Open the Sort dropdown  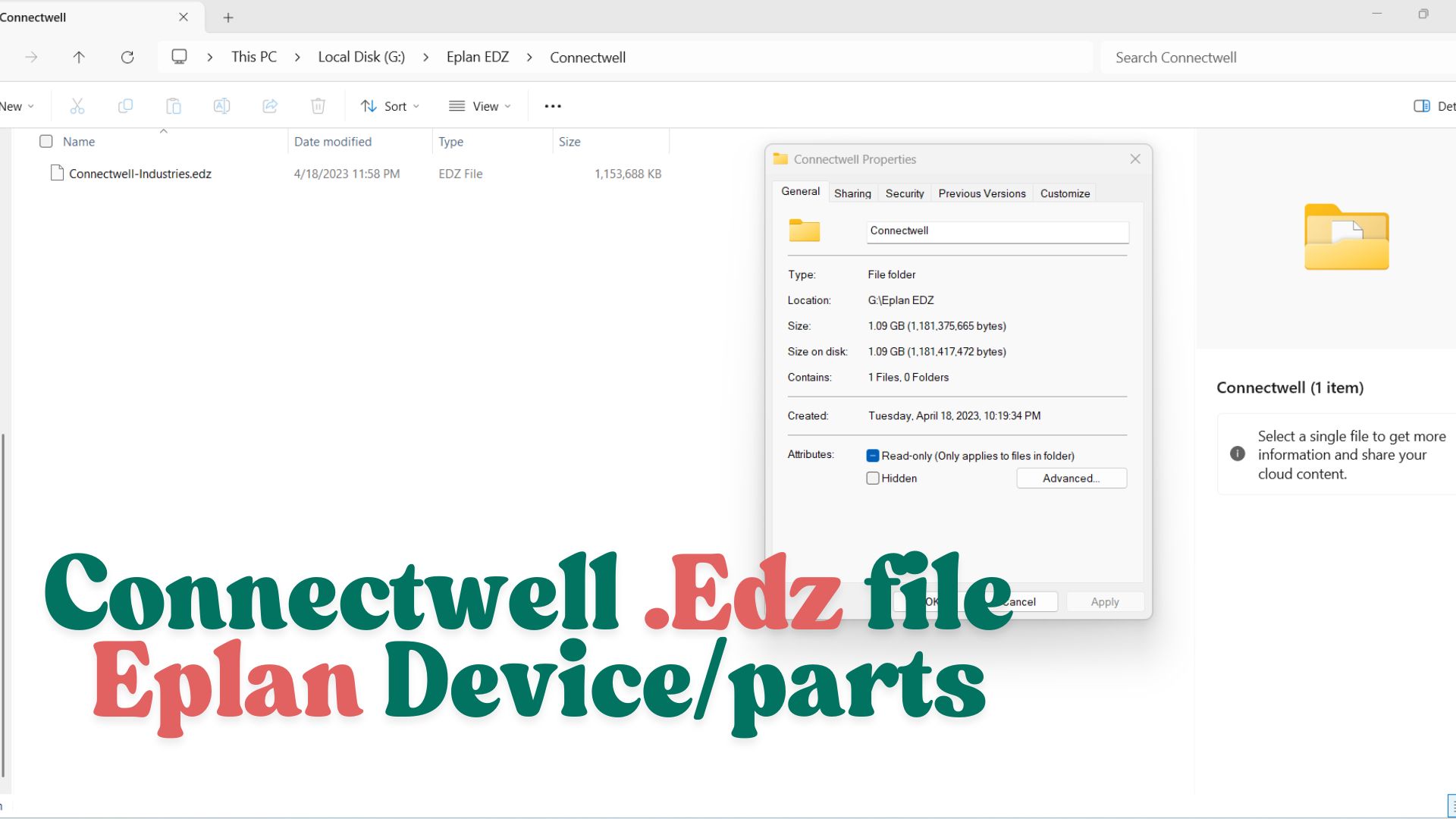point(390,105)
